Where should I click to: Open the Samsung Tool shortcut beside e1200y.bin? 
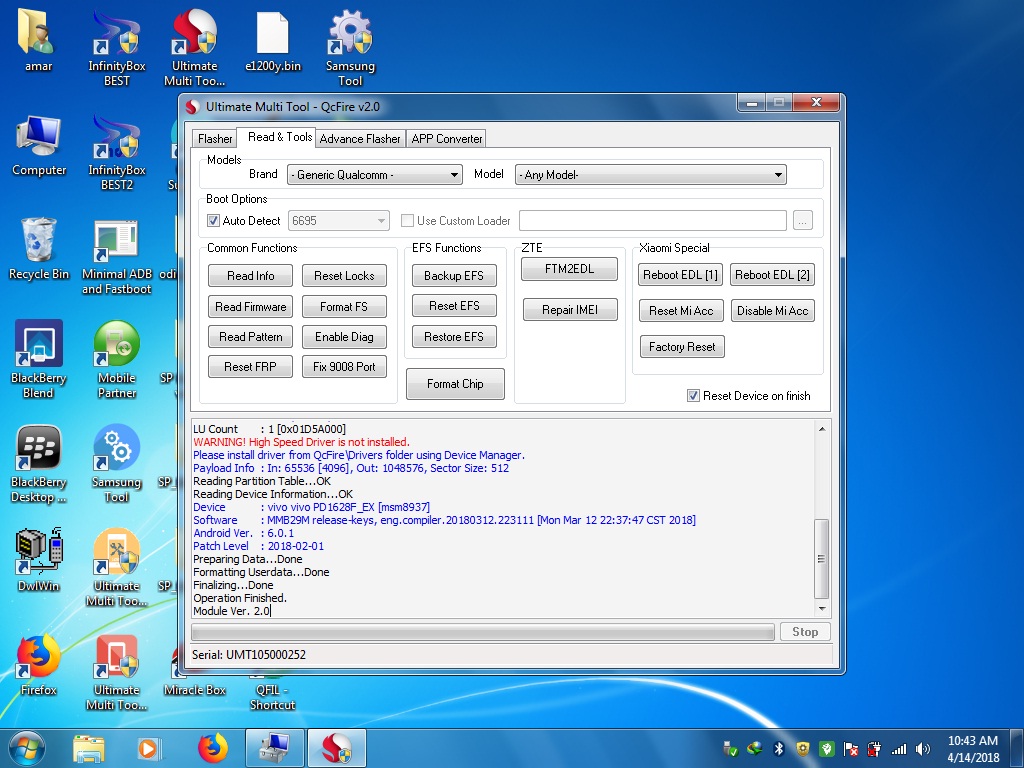350,48
